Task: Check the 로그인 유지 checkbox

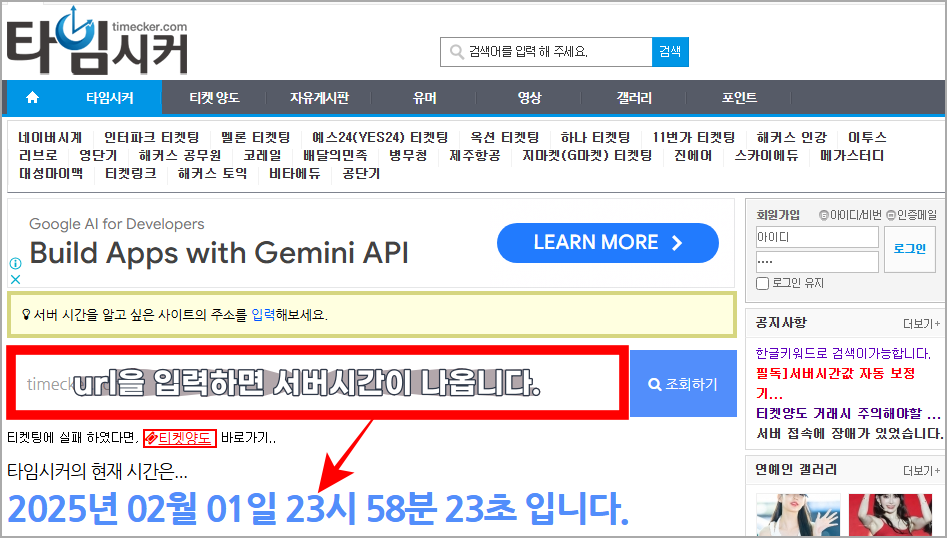Action: 763,283
